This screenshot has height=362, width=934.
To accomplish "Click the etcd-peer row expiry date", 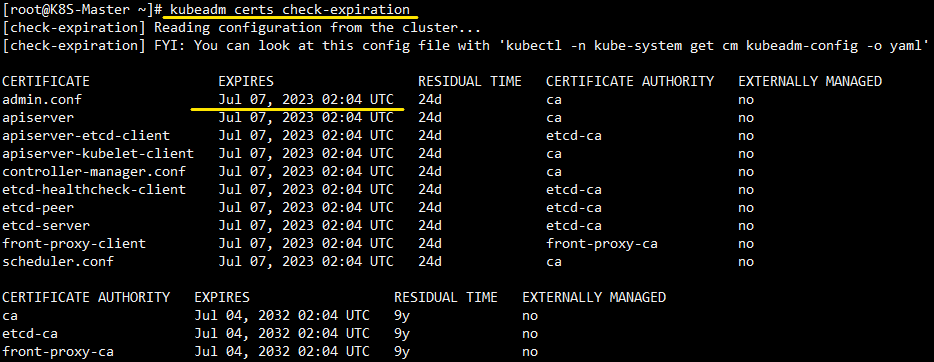I will point(306,208).
